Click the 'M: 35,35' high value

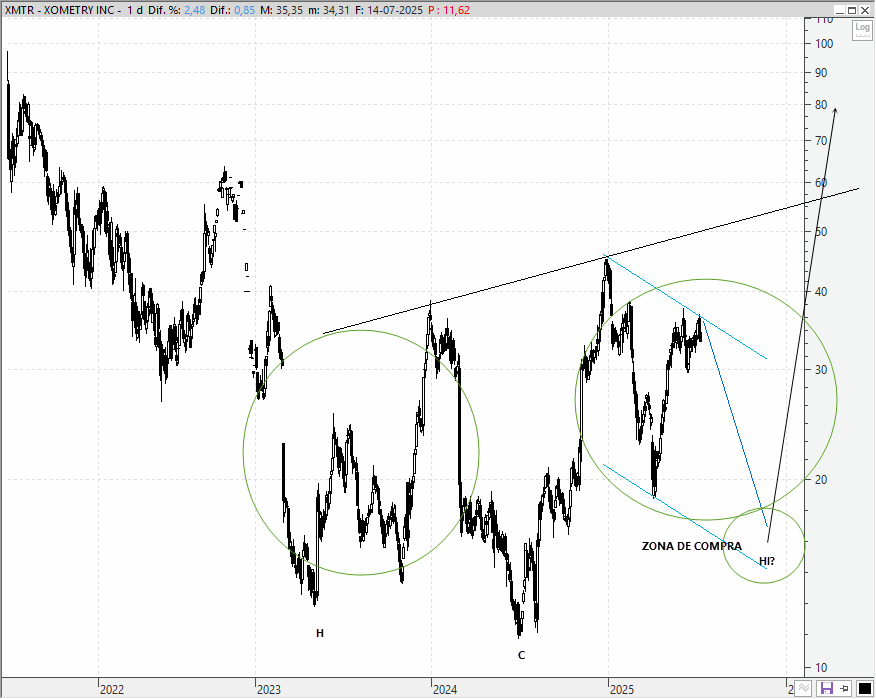(282, 10)
